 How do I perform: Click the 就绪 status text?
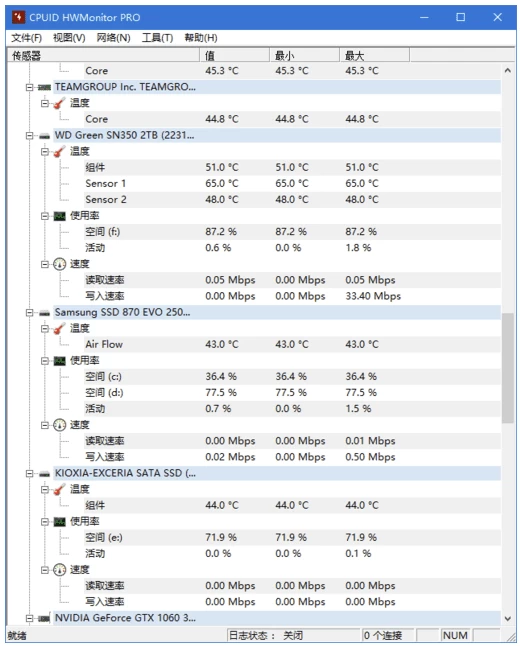pos(17,636)
